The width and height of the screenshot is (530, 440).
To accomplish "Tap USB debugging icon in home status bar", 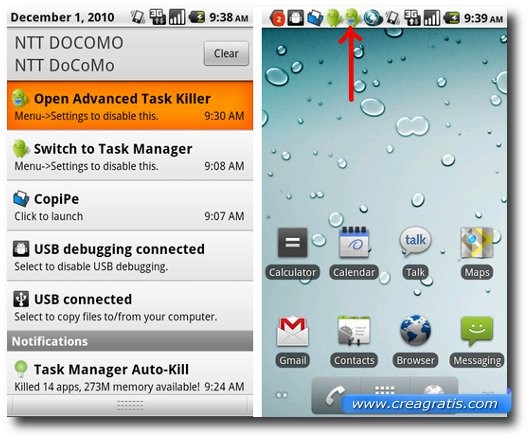I will (x=296, y=18).
